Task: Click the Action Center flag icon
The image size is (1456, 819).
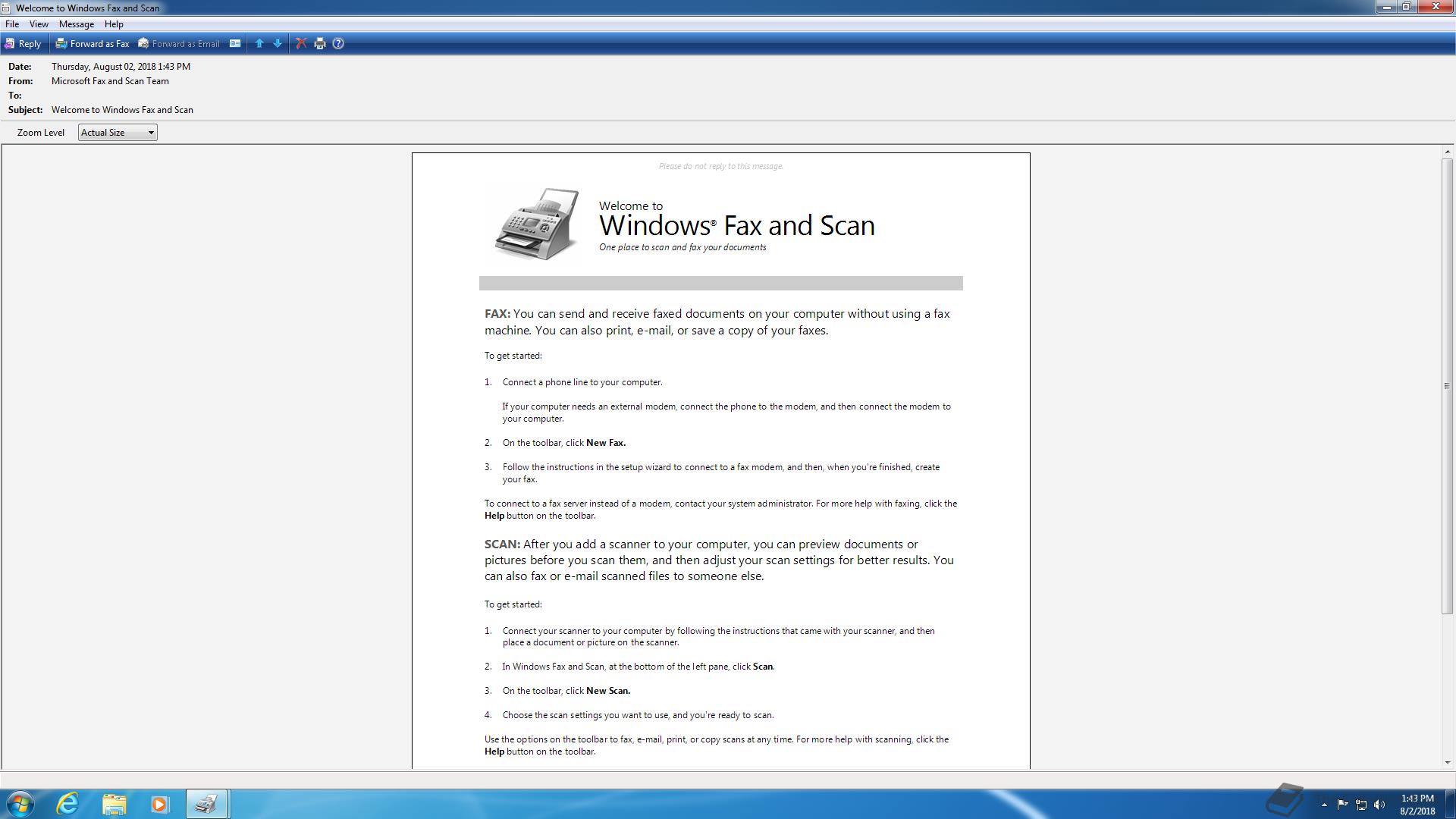Action: coord(1342,805)
